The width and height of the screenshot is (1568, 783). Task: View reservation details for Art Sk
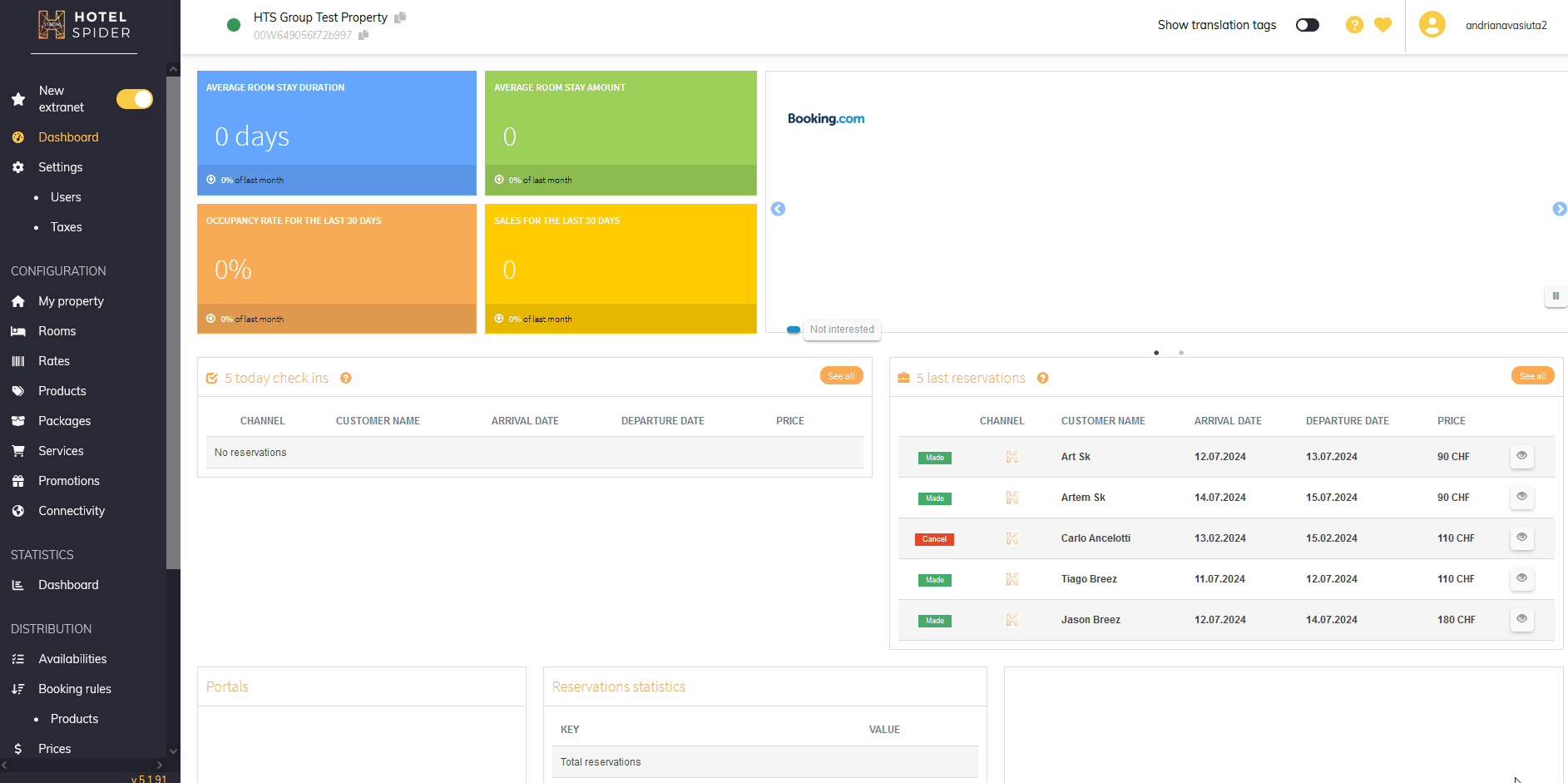coord(1521,456)
